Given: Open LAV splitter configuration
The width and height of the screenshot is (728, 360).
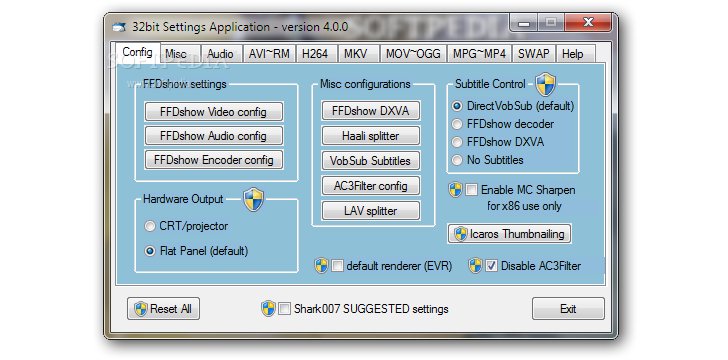Looking at the screenshot, I should point(370,211).
